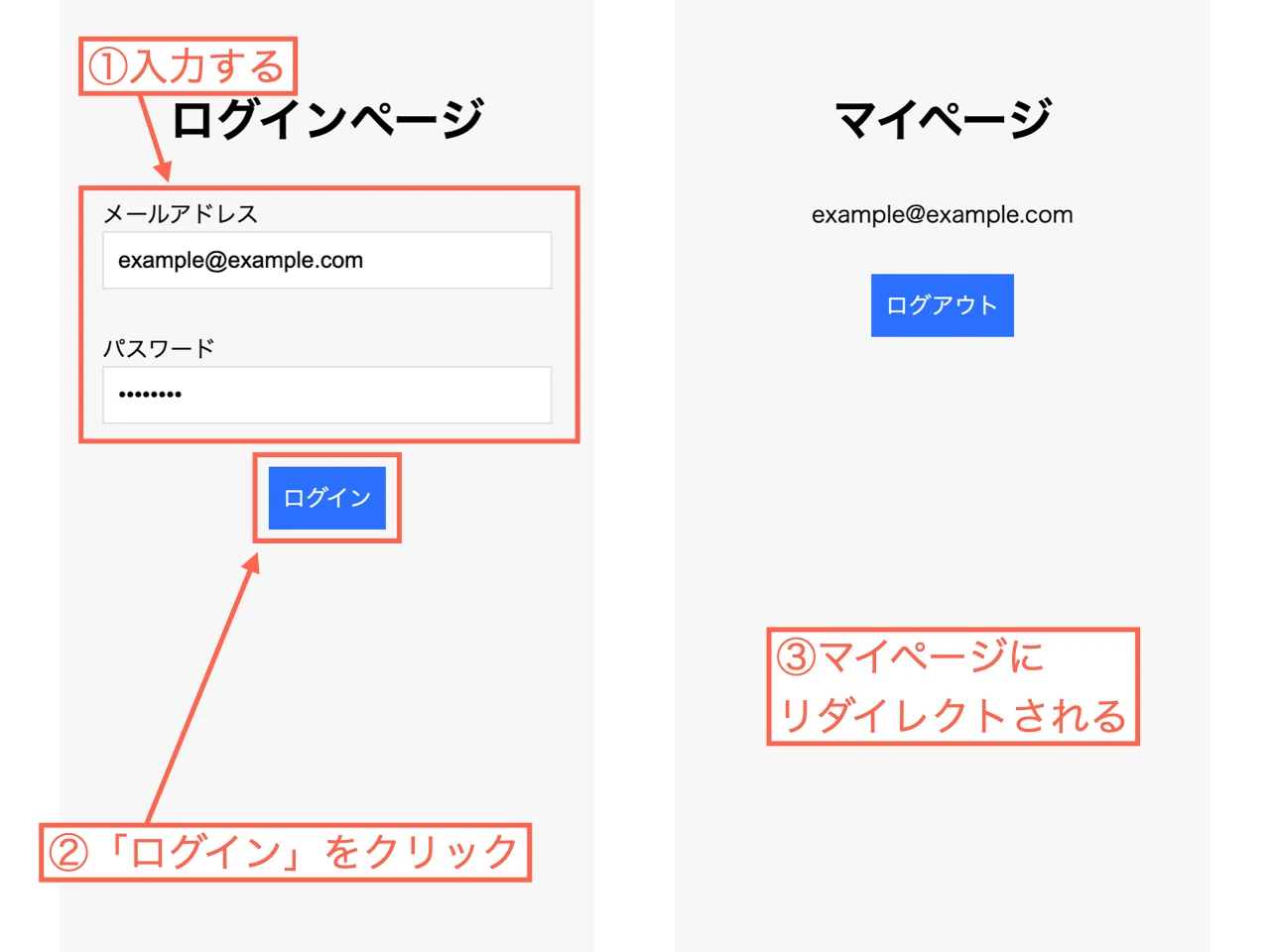Click the メールアドレス field label
This screenshot has height=952, width=1270.
tap(181, 213)
